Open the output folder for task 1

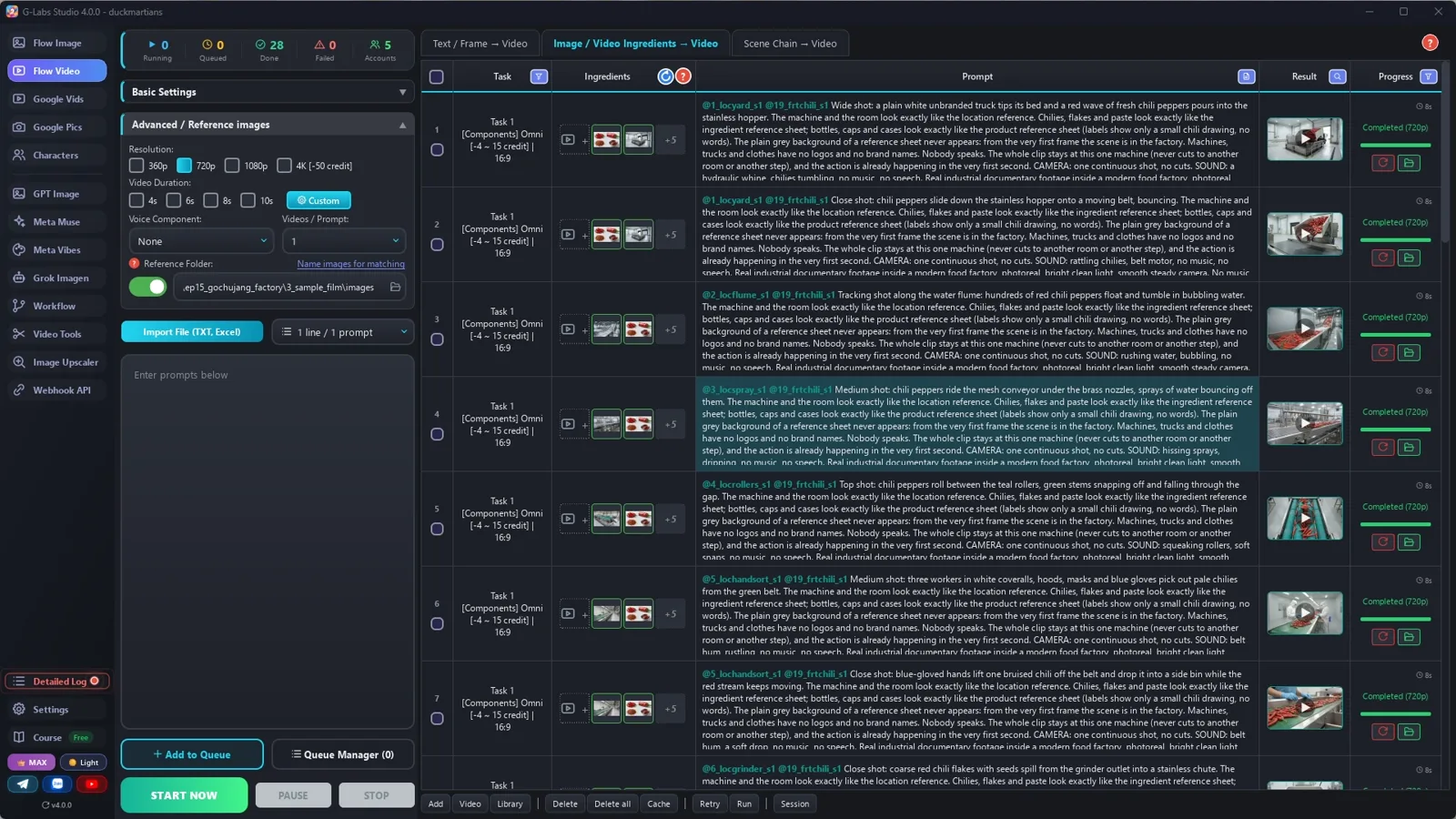coord(1409,163)
